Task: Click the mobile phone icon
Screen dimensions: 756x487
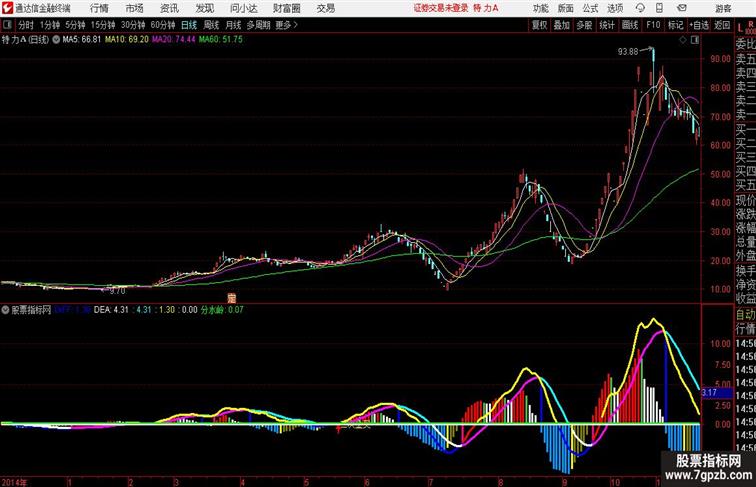Action: click(x=659, y=8)
